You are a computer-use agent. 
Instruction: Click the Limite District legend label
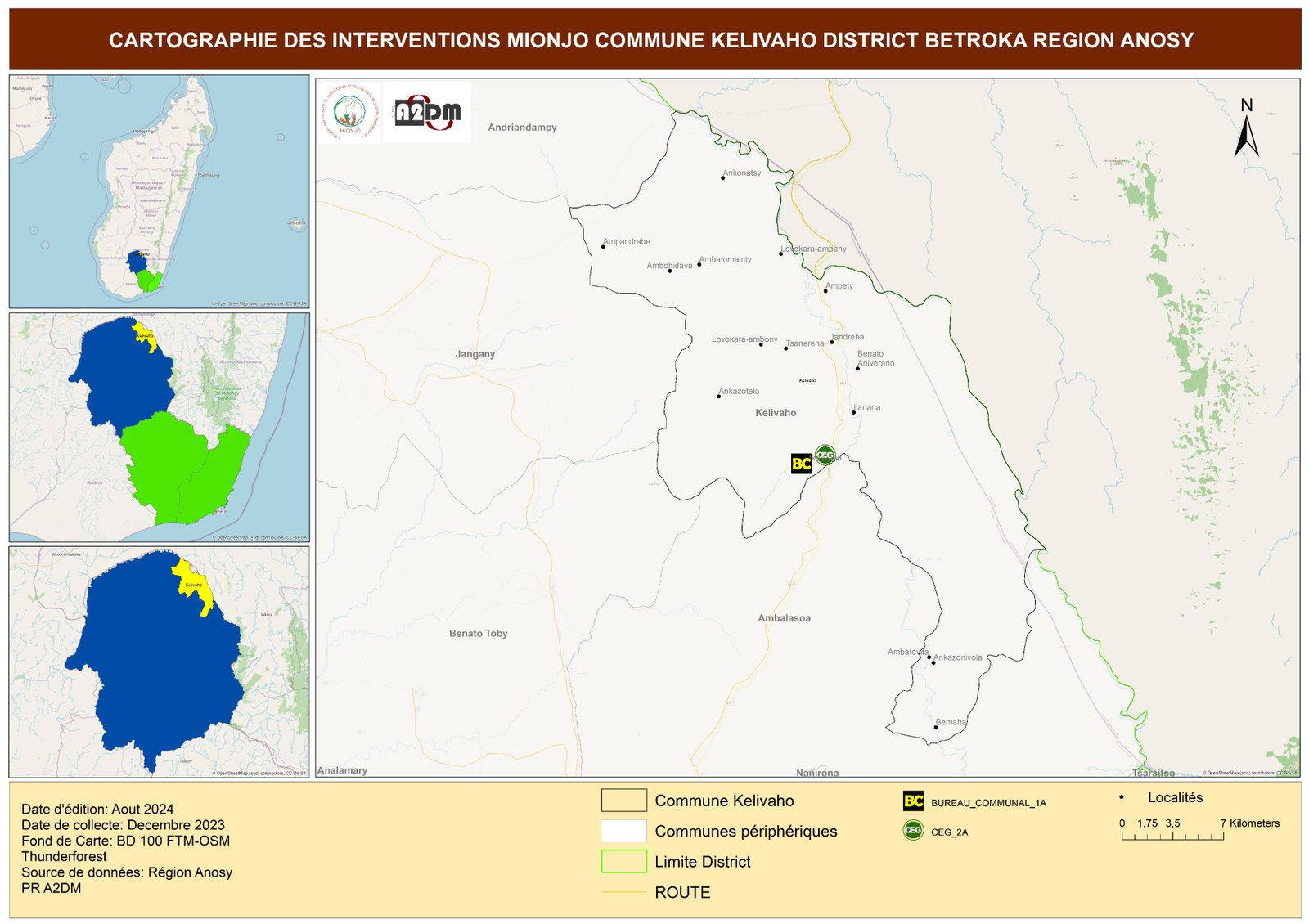[703, 862]
